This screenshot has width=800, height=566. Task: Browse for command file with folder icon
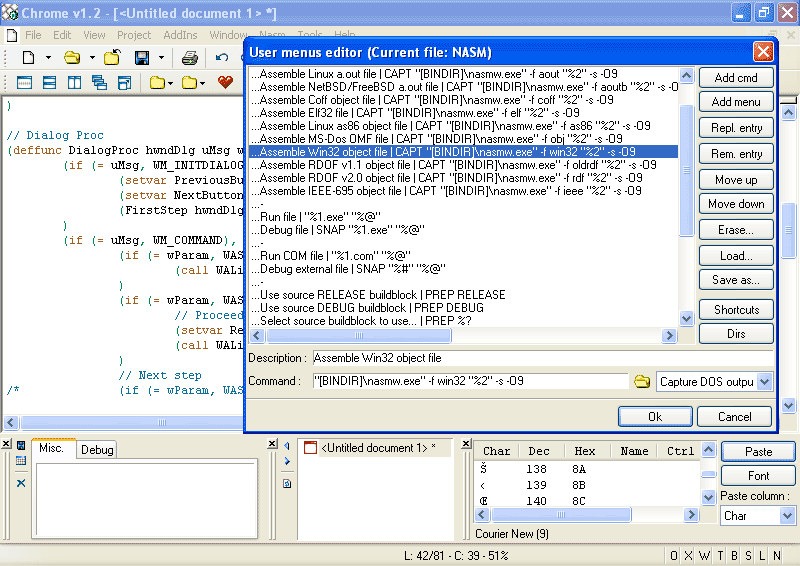point(642,381)
